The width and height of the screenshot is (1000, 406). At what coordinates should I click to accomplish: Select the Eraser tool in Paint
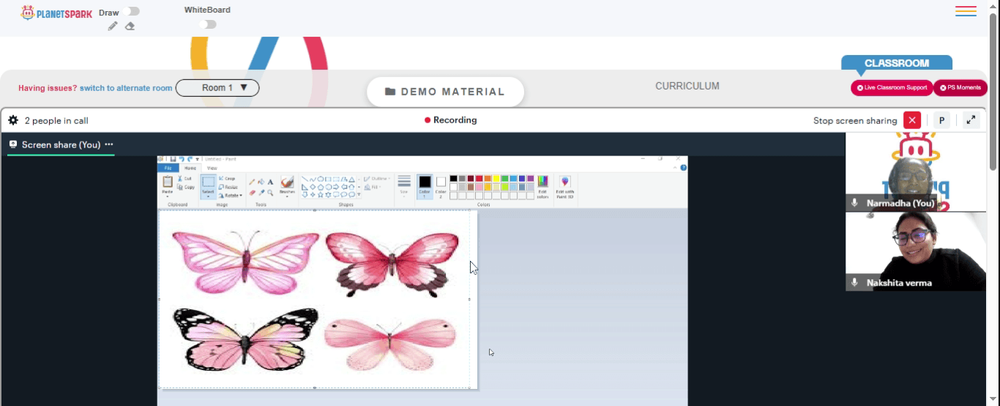click(x=252, y=192)
